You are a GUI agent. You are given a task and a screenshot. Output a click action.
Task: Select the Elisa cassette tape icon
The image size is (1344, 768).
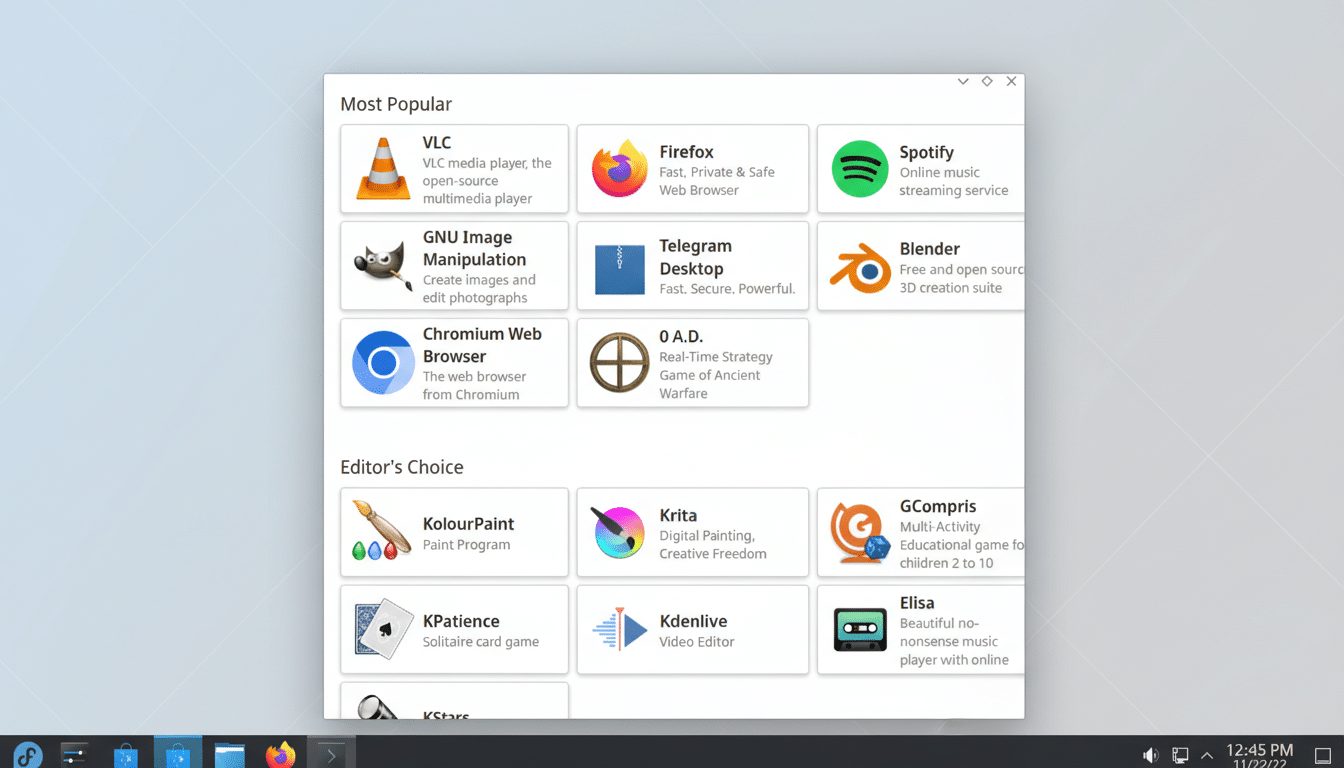858,629
